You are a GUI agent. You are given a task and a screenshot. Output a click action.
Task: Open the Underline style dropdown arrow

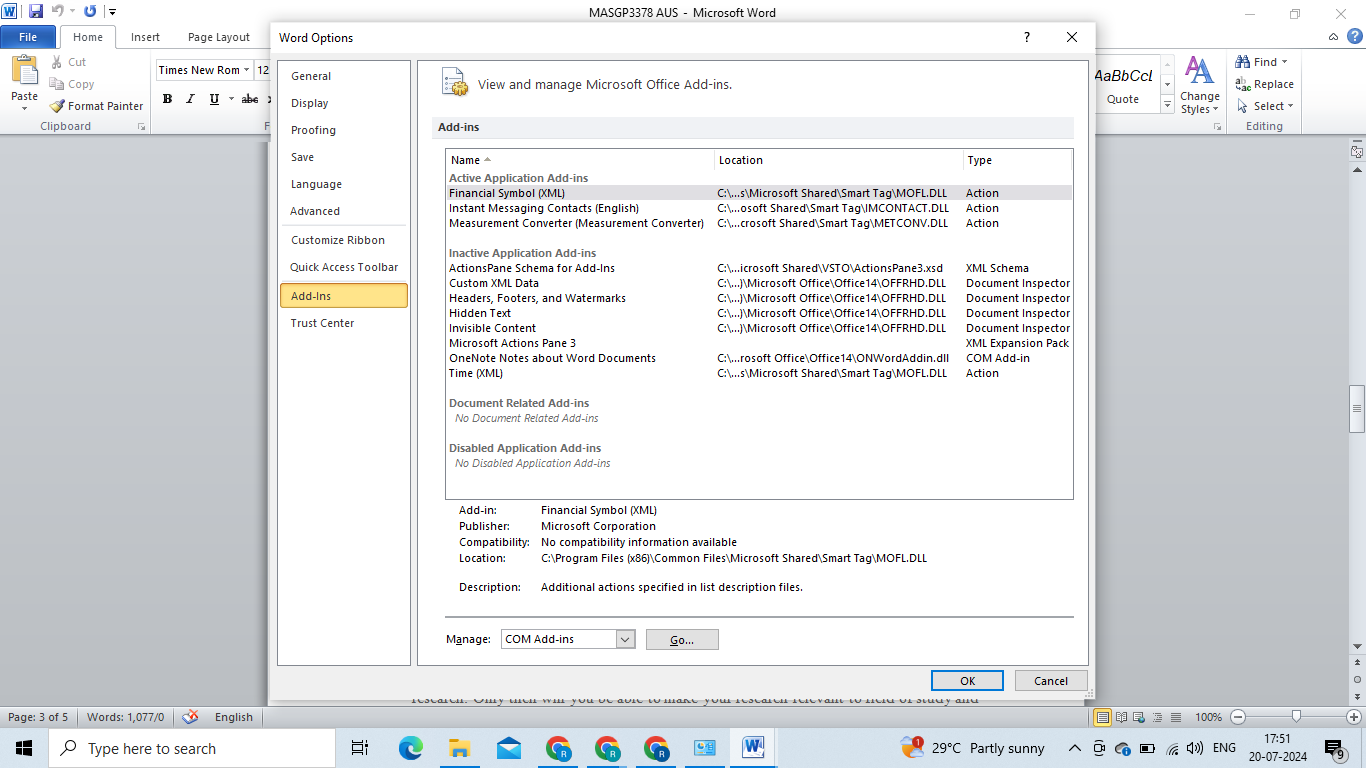(231, 99)
